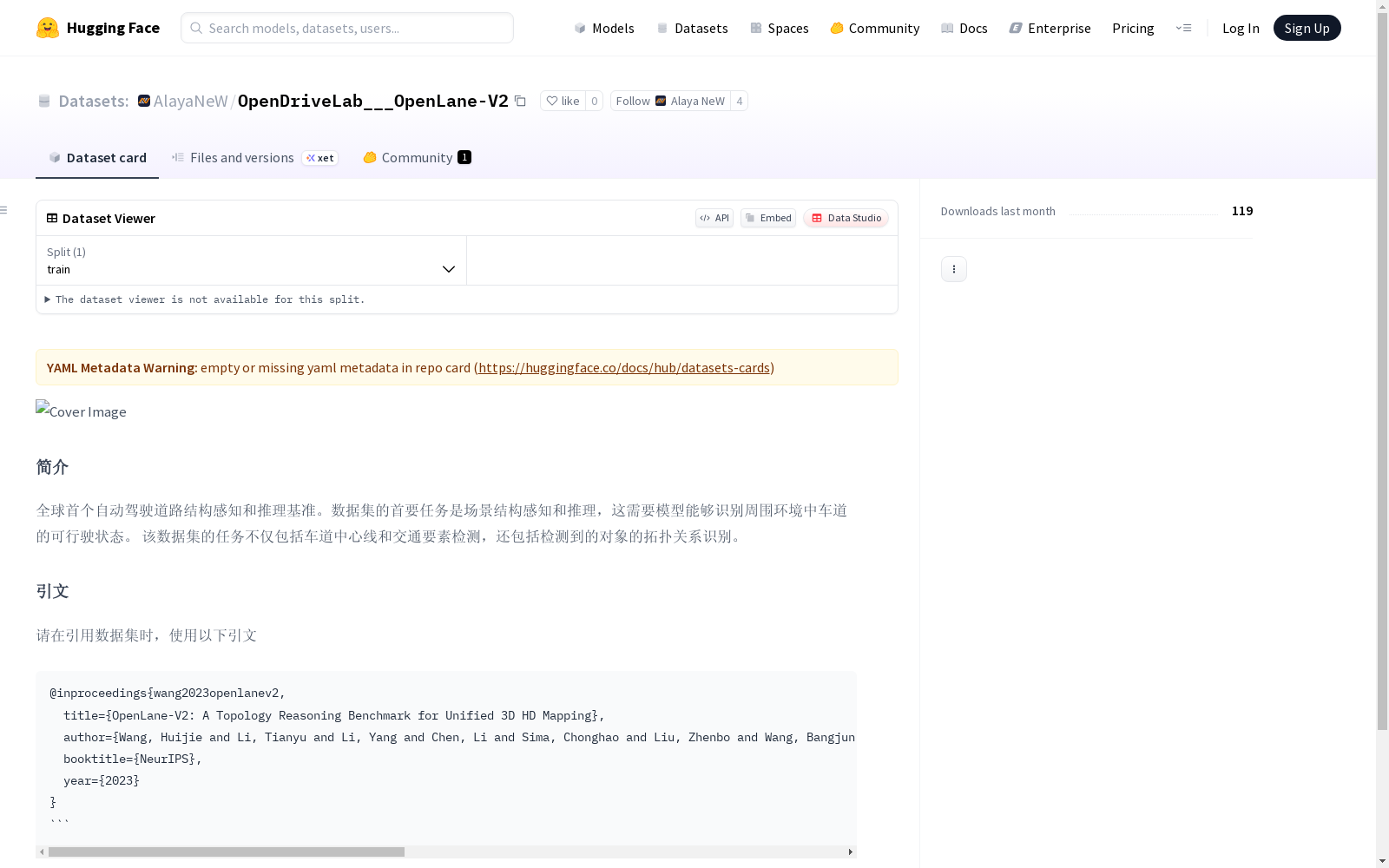Click the Embed option for the Dataset Viewer
Viewport: 1389px width, 868px height.
[x=767, y=218]
